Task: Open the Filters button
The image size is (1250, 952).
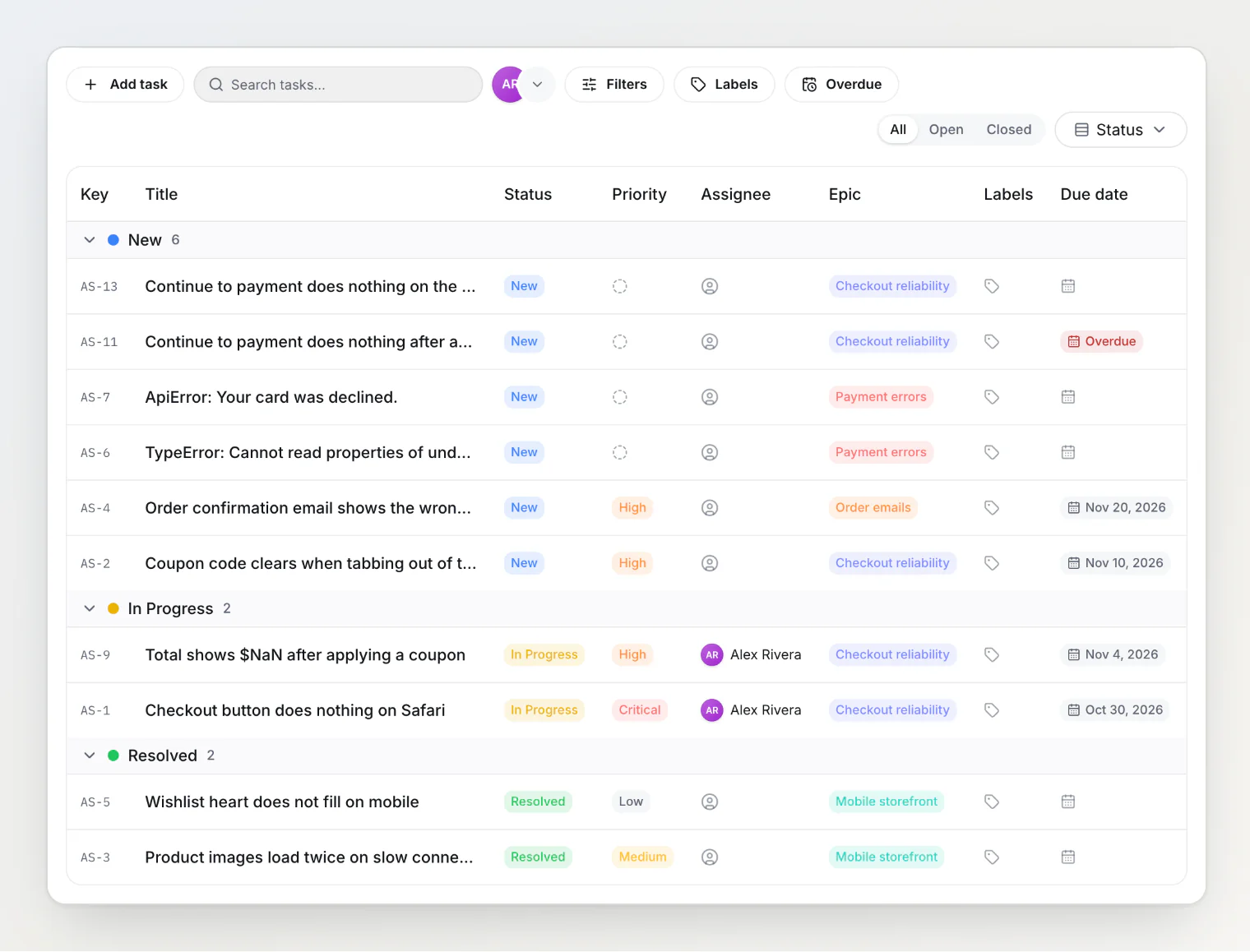Action: pyautogui.click(x=614, y=85)
